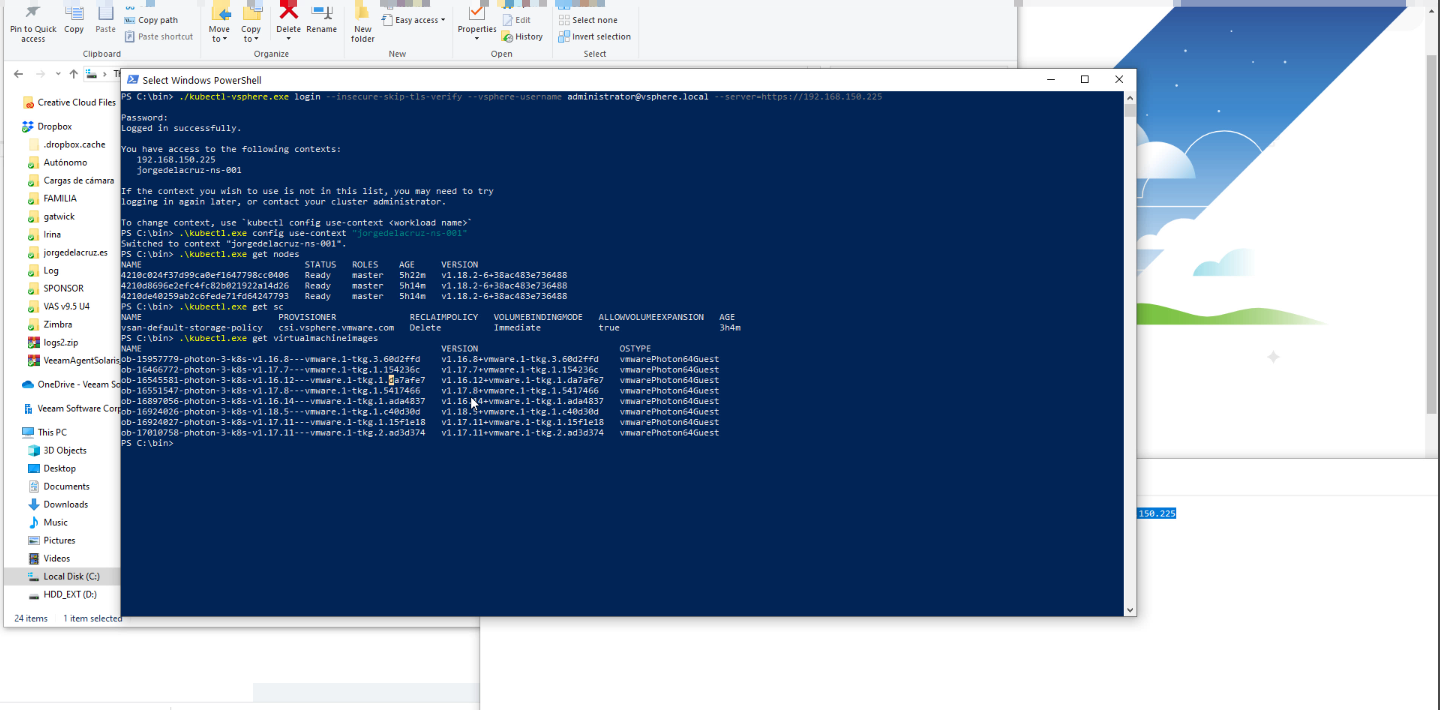Click 'ob-15957779-photon-3-k8s-v1.16.8' row in terminal
Viewport: 1440px width, 710px height.
click(x=420, y=359)
